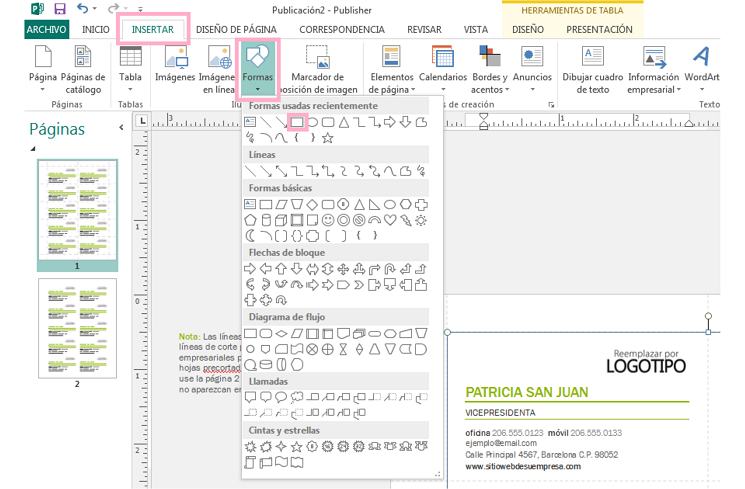Select the INSERTAR ribbon tab
Image resolution: width=745 pixels, height=489 pixels.
(x=153, y=29)
